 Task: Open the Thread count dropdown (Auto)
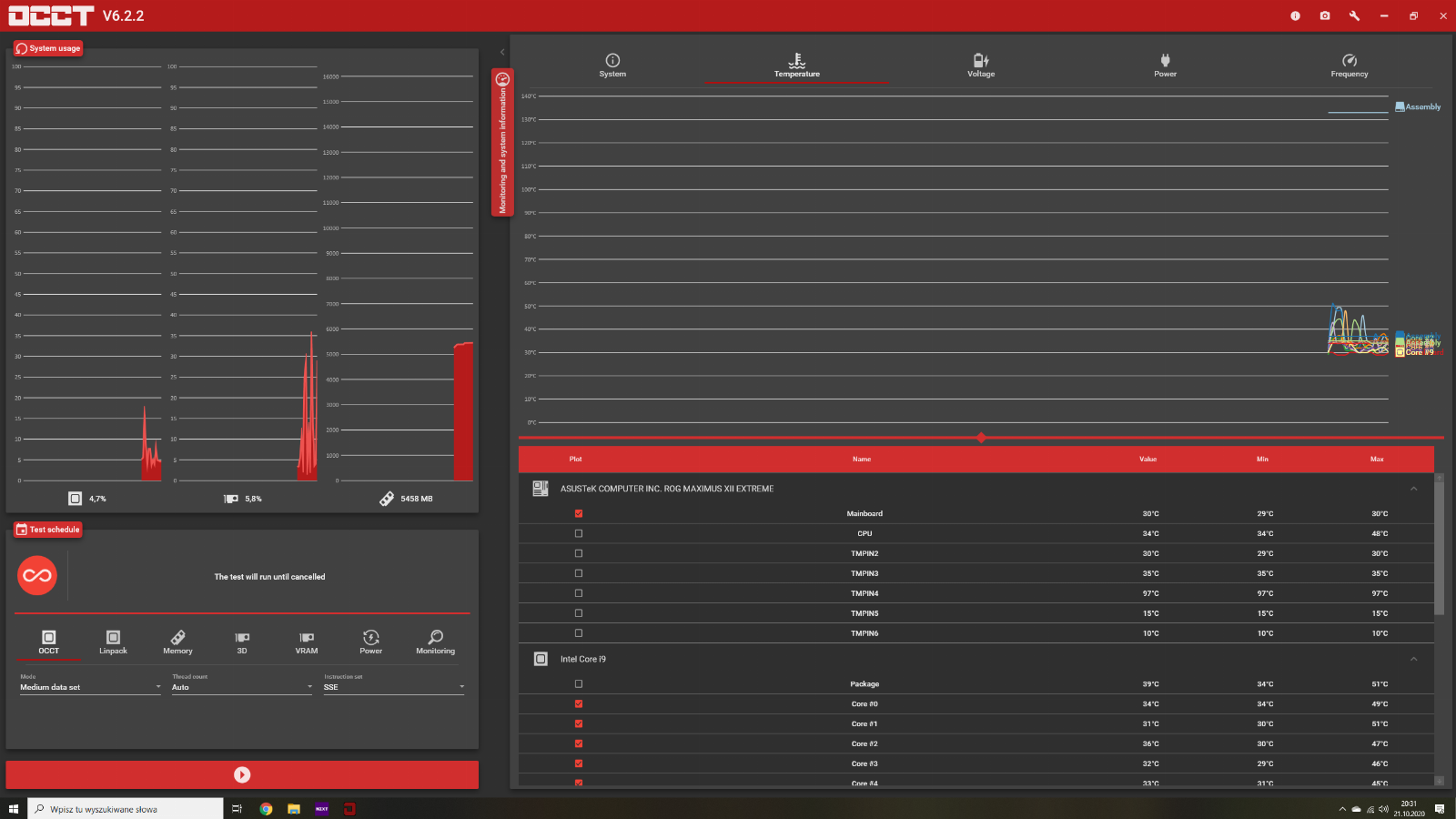[242, 687]
